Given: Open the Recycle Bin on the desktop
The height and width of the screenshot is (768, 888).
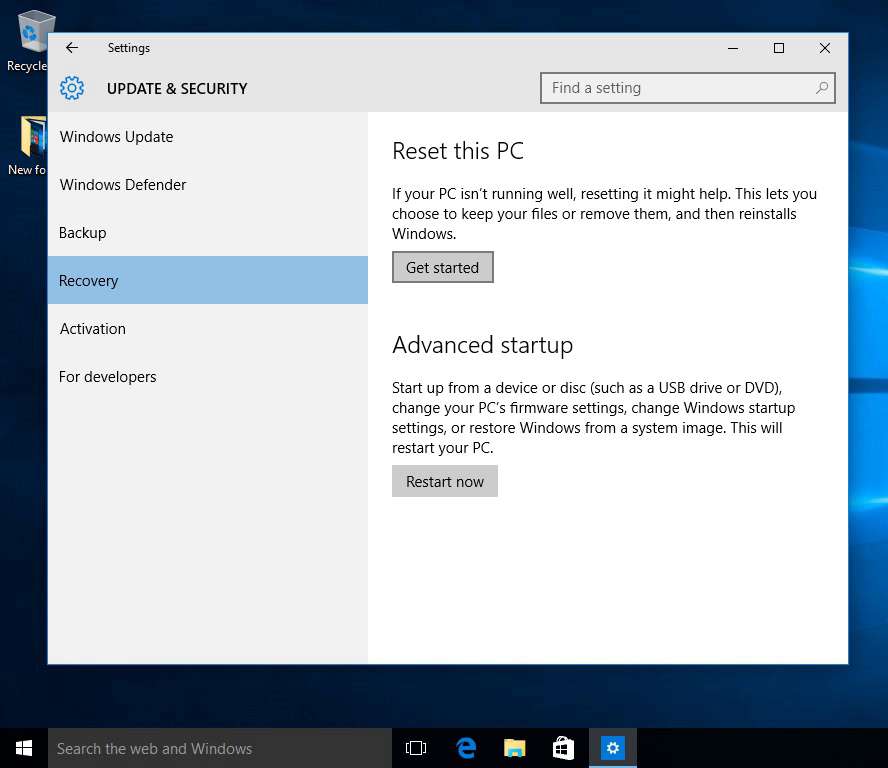Looking at the screenshot, I should point(36,30).
